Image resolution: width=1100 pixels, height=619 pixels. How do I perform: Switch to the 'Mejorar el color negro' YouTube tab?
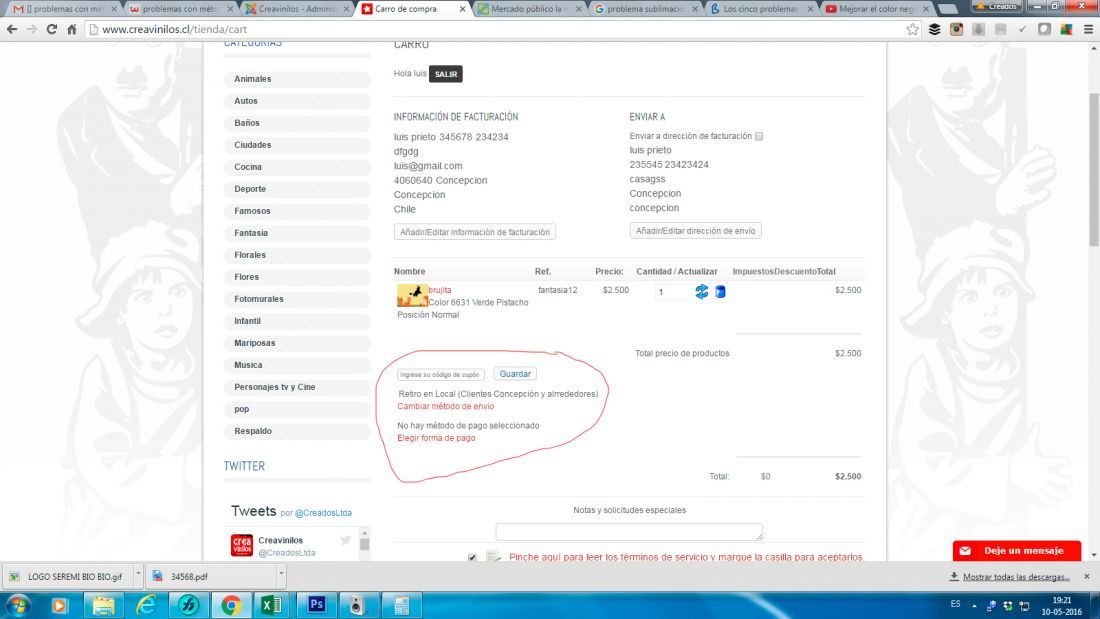(x=876, y=9)
